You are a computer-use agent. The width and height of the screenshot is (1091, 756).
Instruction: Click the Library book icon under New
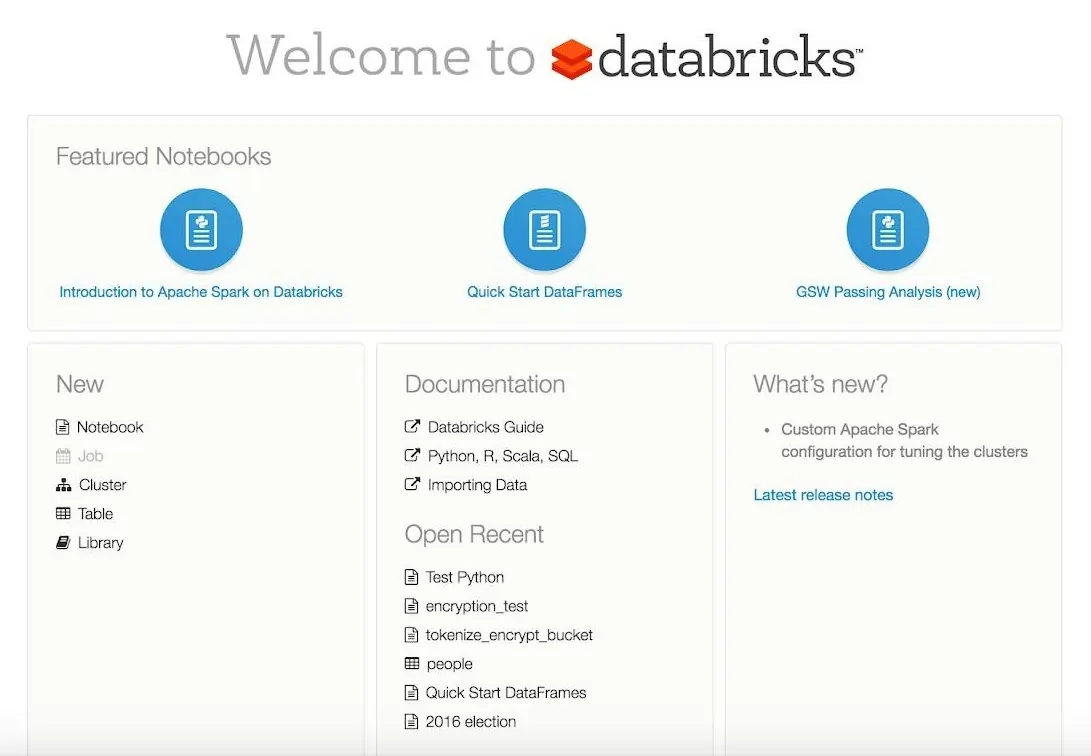tap(63, 542)
